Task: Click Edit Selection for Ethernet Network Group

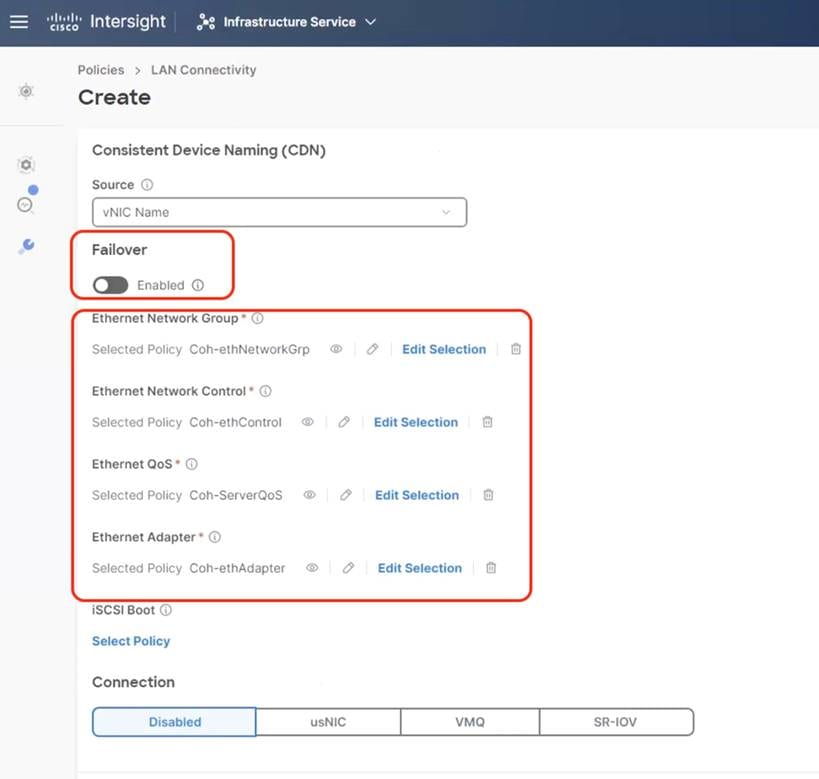Action: coord(444,349)
